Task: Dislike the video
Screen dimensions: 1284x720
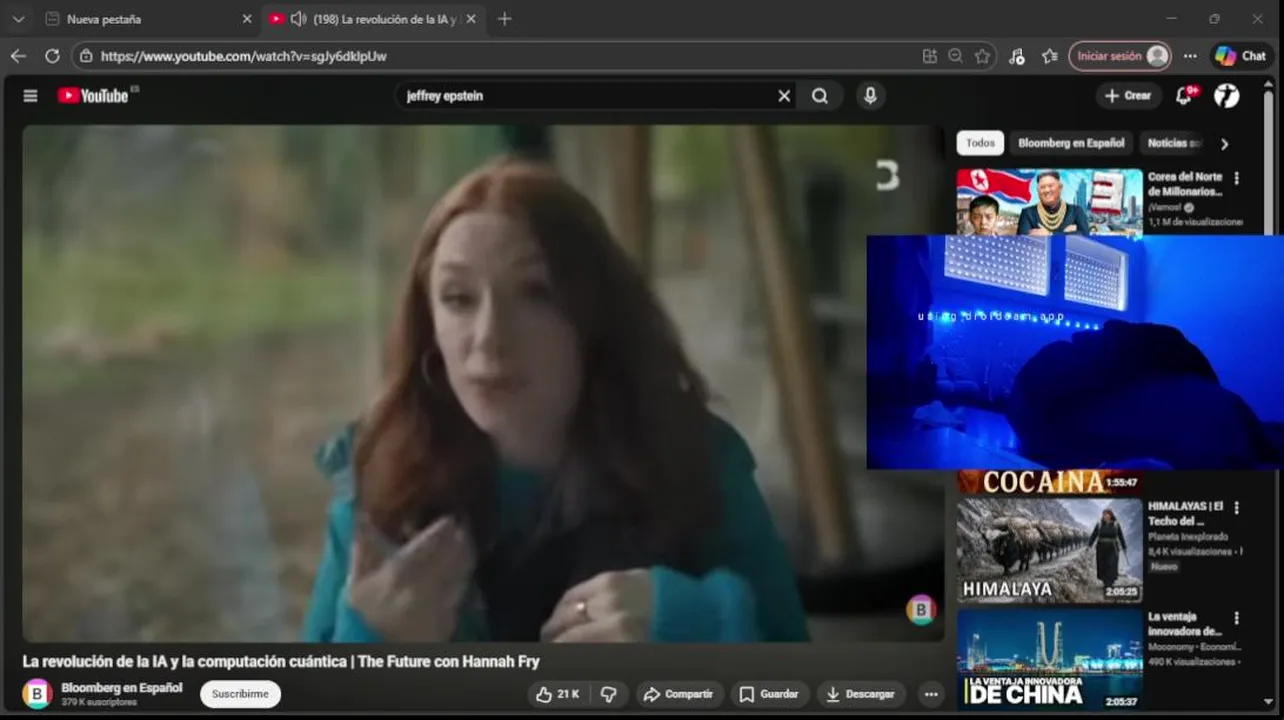Action: pos(608,694)
